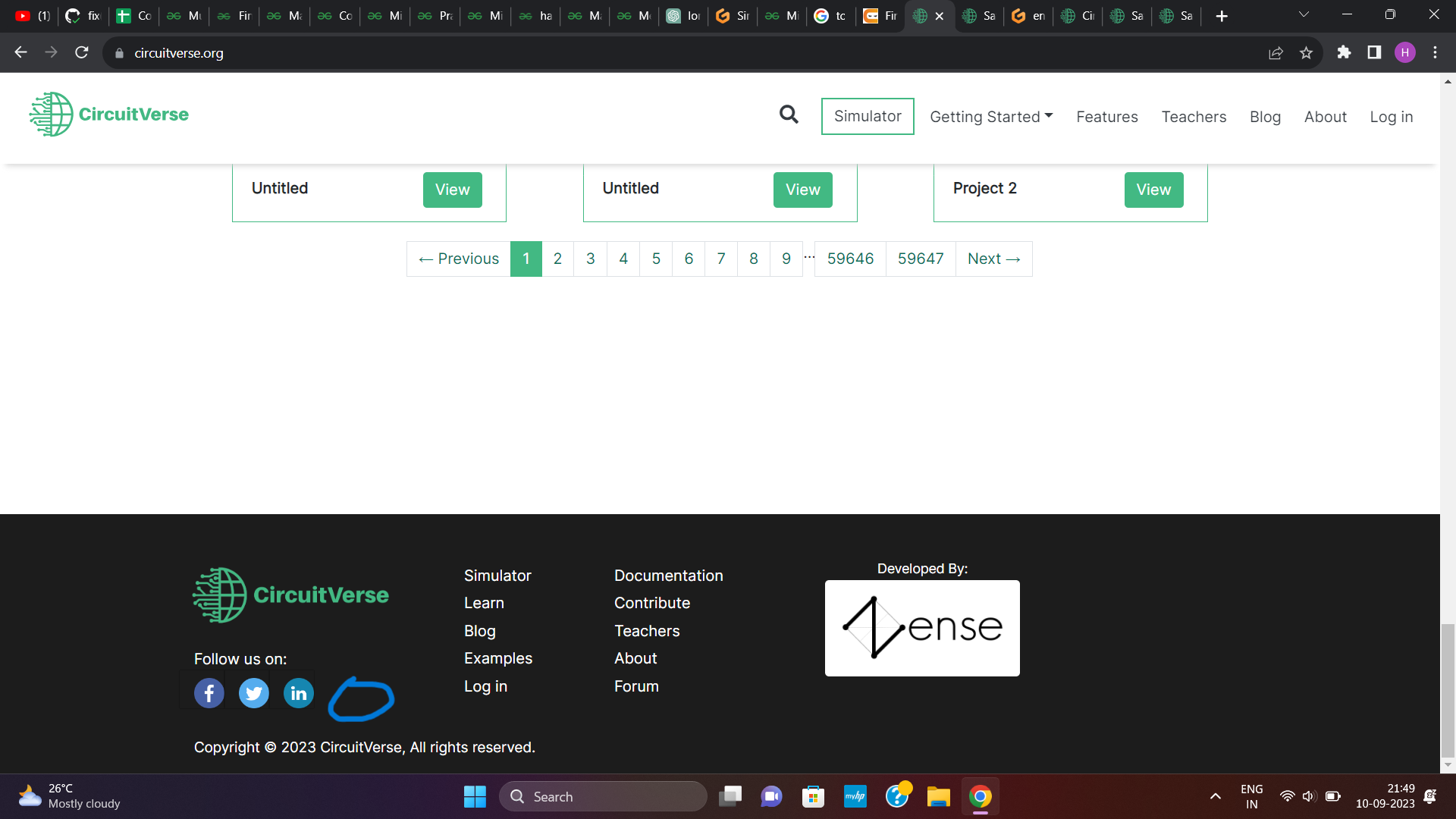Go to pagination page 59647
This screenshot has height=819, width=1456.
coord(921,259)
